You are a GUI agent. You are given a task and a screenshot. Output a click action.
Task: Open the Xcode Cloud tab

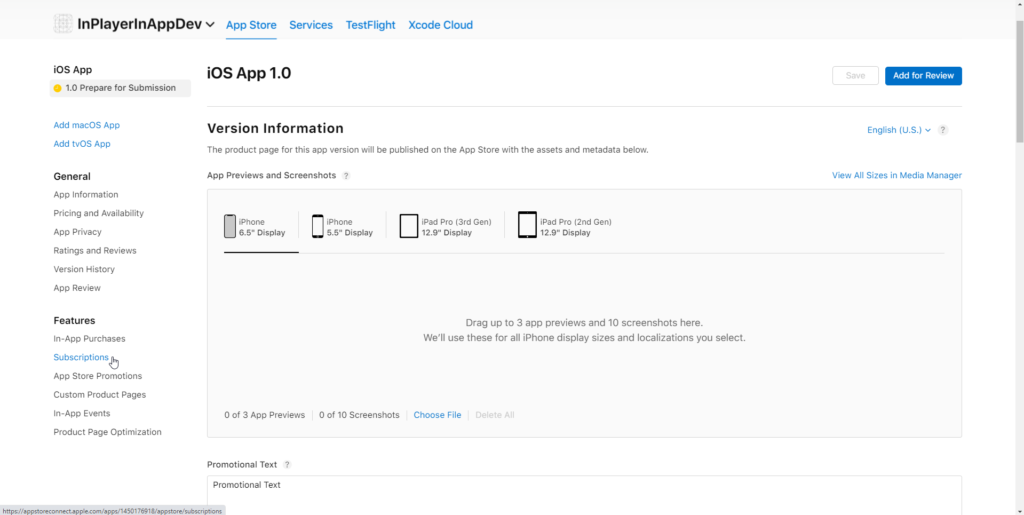[x=440, y=25]
